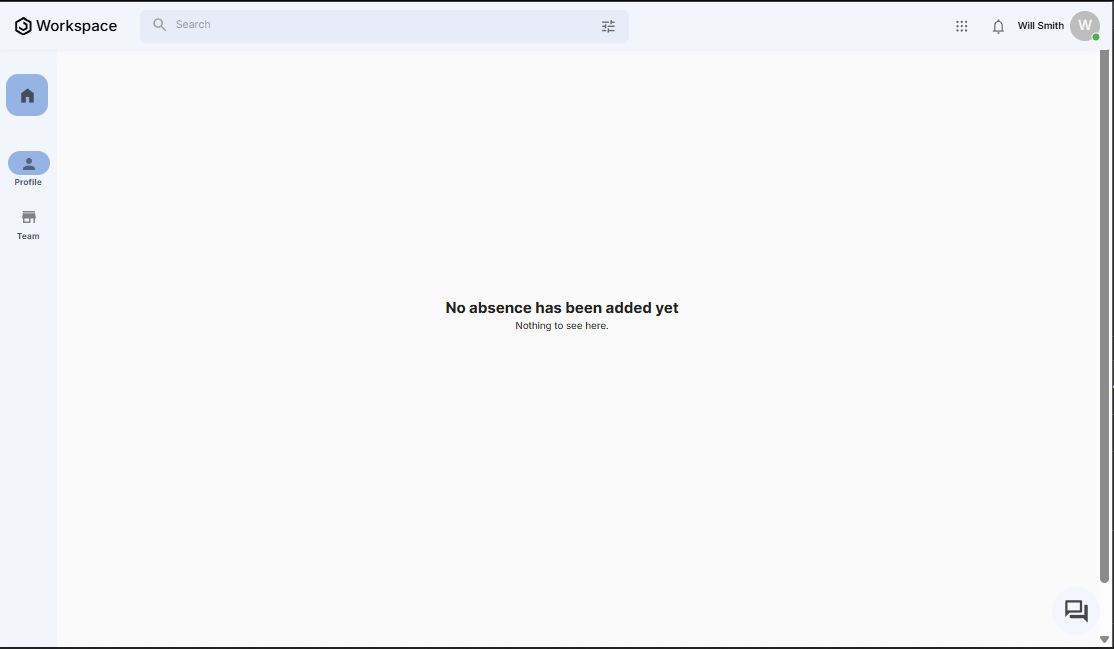Open the apps grid launcher
Viewport: 1114px width, 649px height.
click(962, 26)
